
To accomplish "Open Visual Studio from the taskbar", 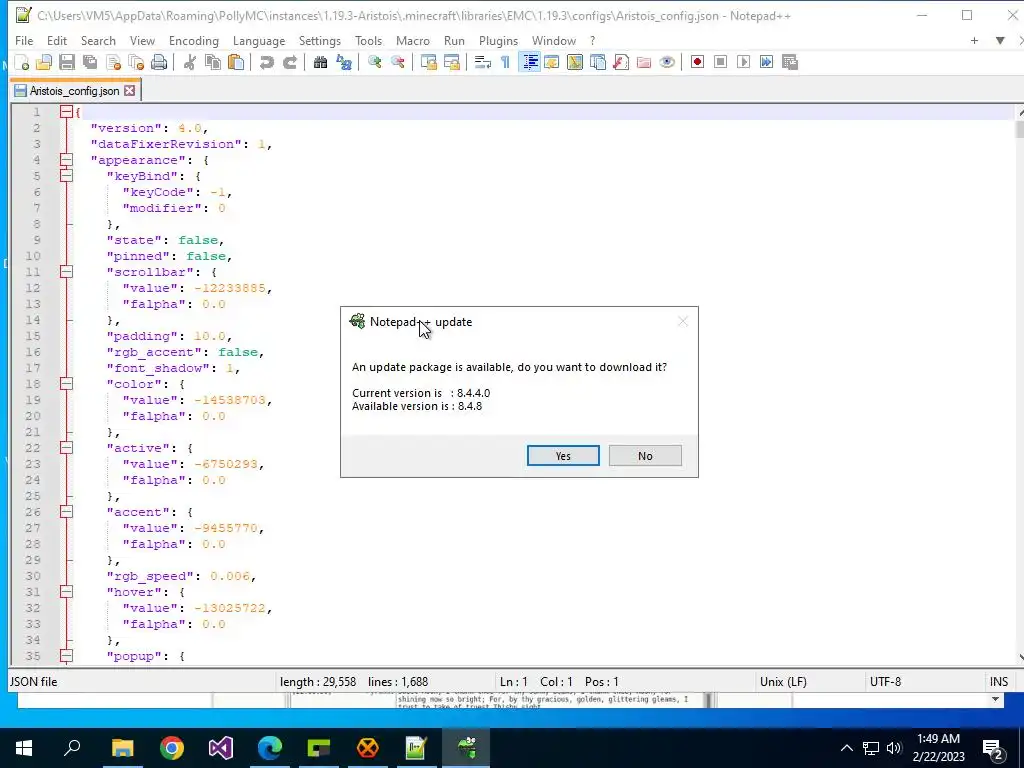I will pyautogui.click(x=221, y=748).
